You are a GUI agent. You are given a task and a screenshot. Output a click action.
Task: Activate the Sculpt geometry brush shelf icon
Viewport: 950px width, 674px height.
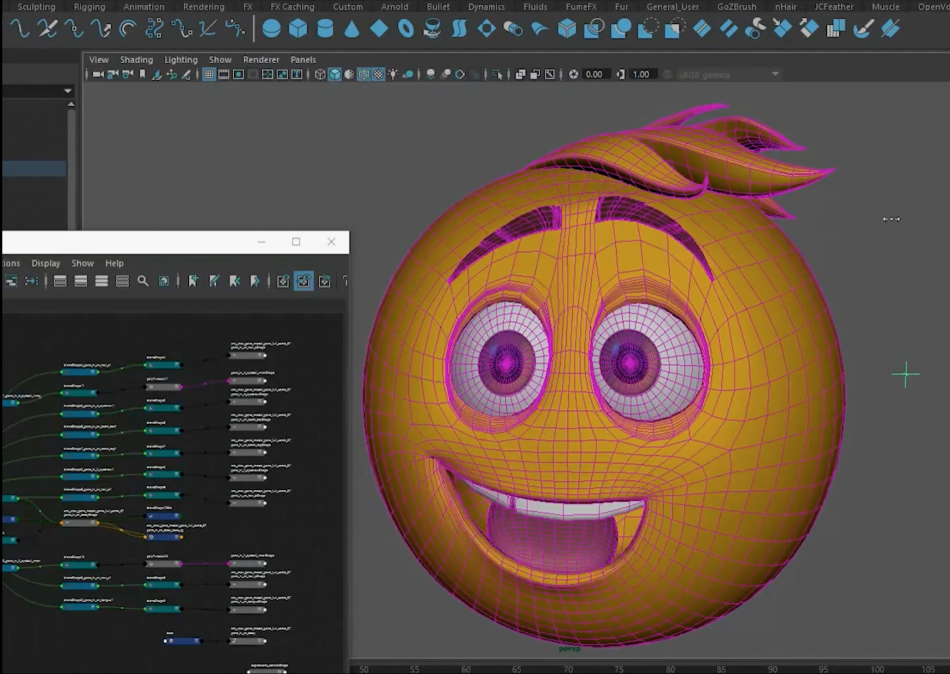pos(863,28)
